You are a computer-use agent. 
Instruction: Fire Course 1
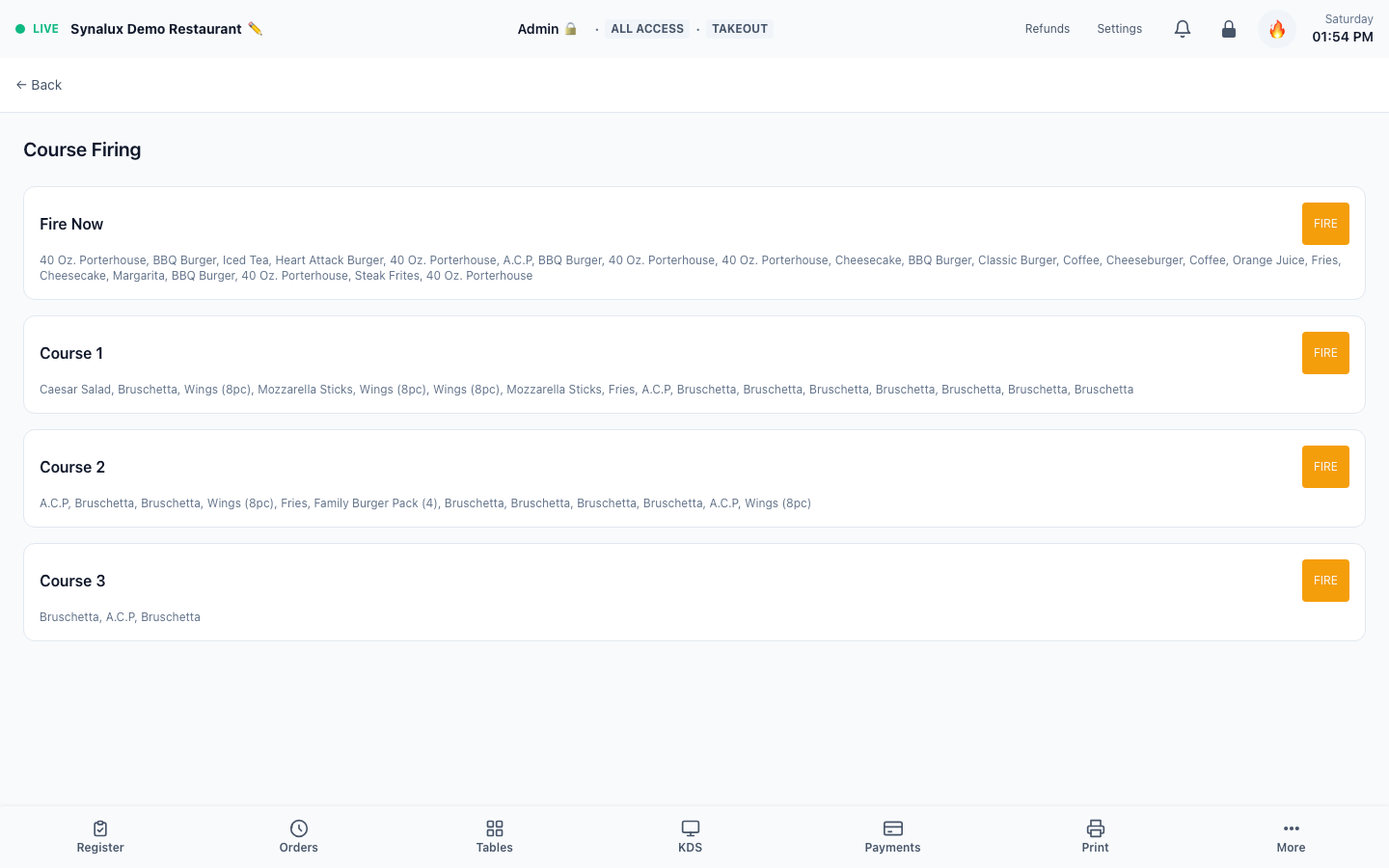tap(1325, 353)
